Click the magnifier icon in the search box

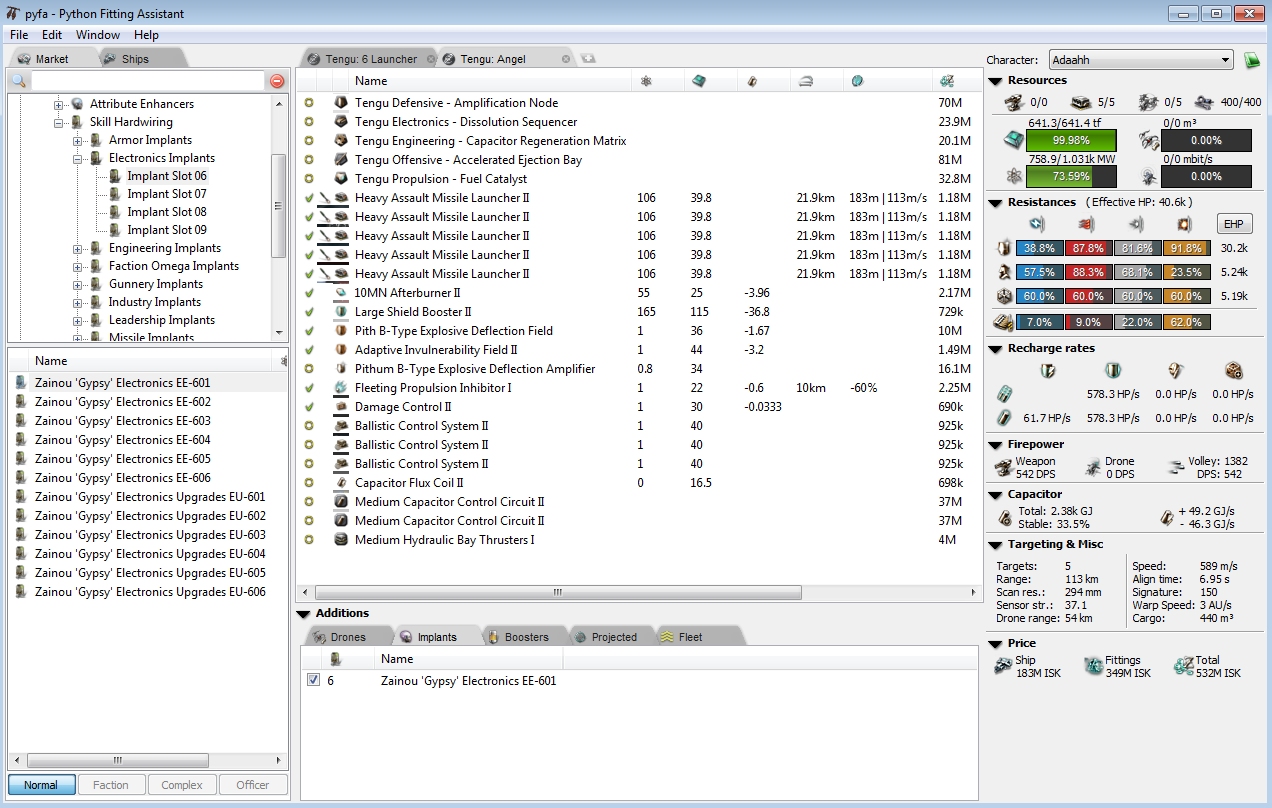19,81
